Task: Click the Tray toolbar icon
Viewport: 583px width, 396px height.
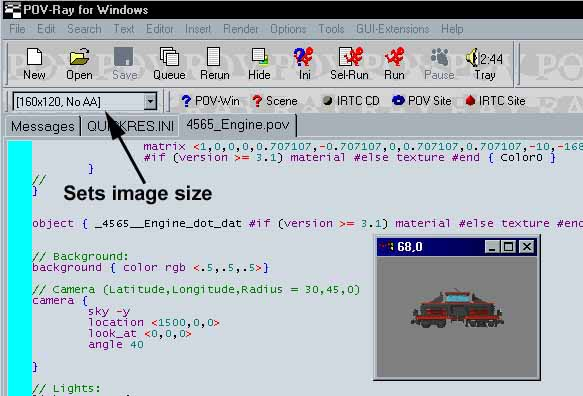Action: pyautogui.click(x=484, y=64)
